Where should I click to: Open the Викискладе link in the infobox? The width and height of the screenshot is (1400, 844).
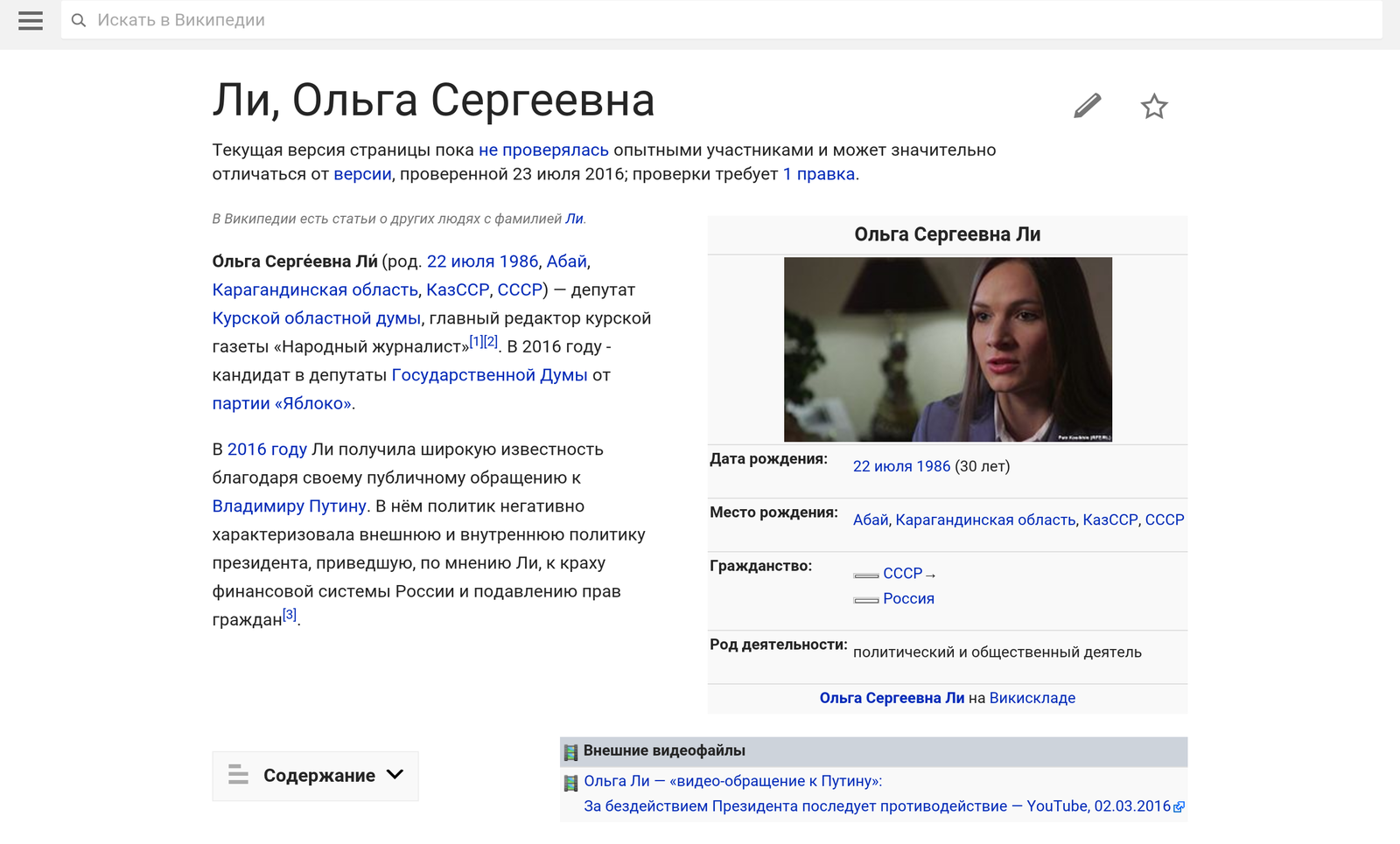pyautogui.click(x=1032, y=698)
